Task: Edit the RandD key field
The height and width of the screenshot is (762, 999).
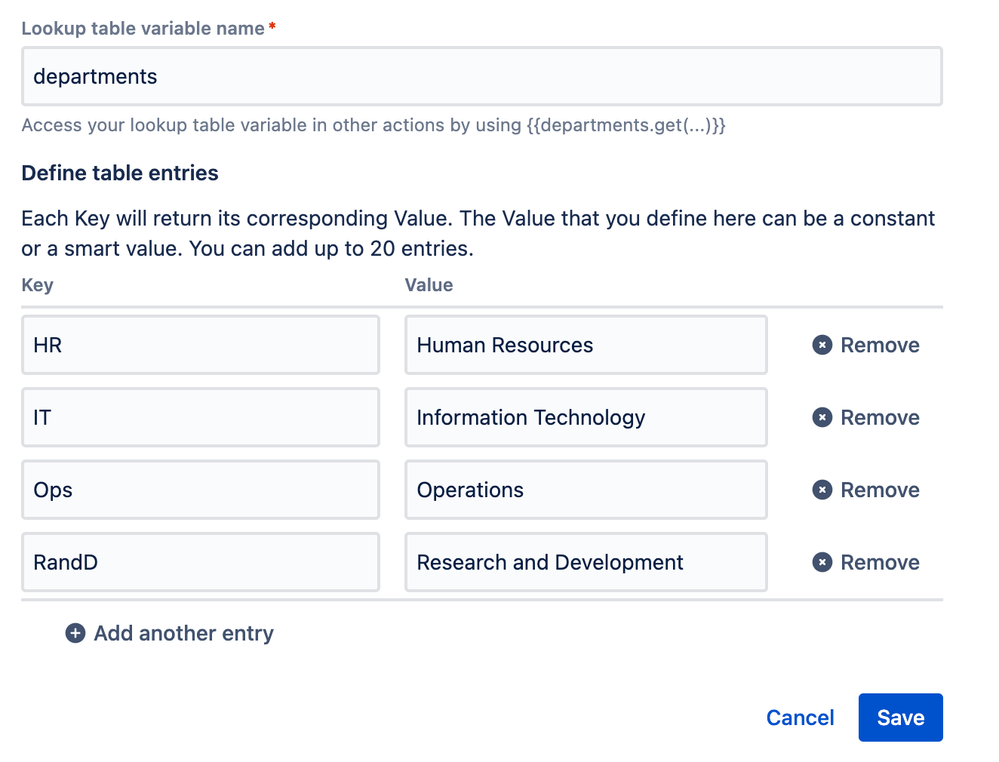Action: pyautogui.click(x=200, y=562)
